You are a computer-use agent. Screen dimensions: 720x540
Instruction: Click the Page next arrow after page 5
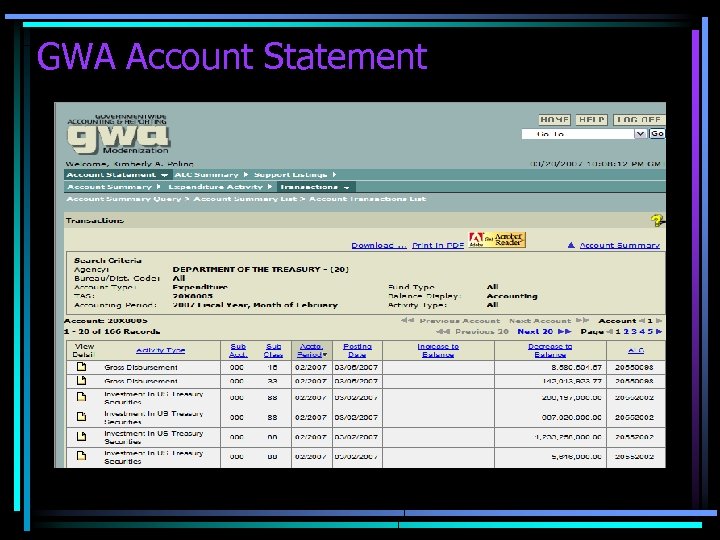tap(659, 332)
